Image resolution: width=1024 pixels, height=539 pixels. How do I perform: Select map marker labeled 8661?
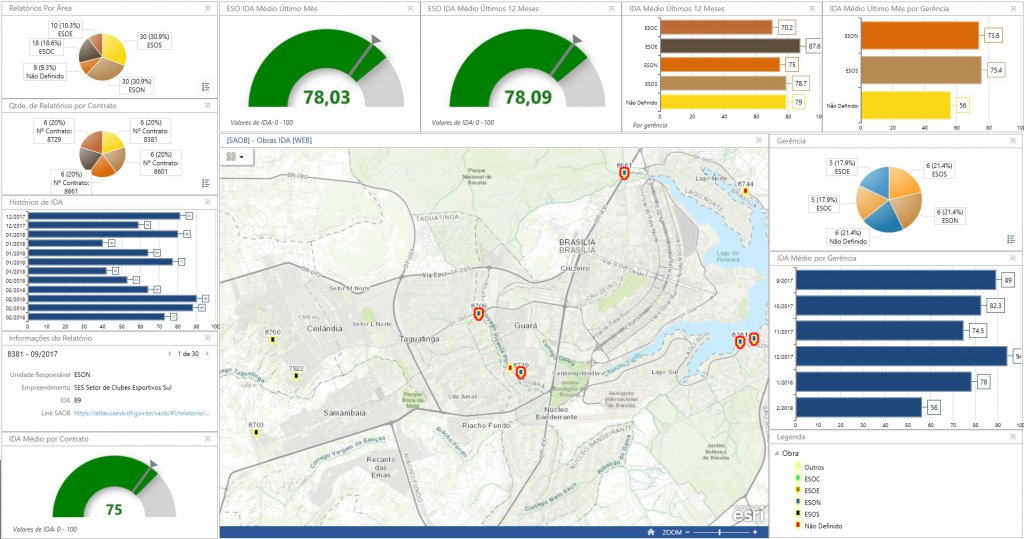624,172
